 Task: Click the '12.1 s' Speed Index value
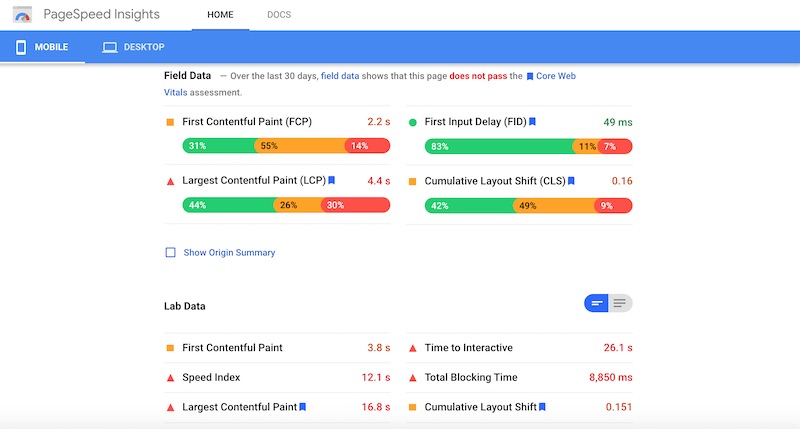(376, 377)
